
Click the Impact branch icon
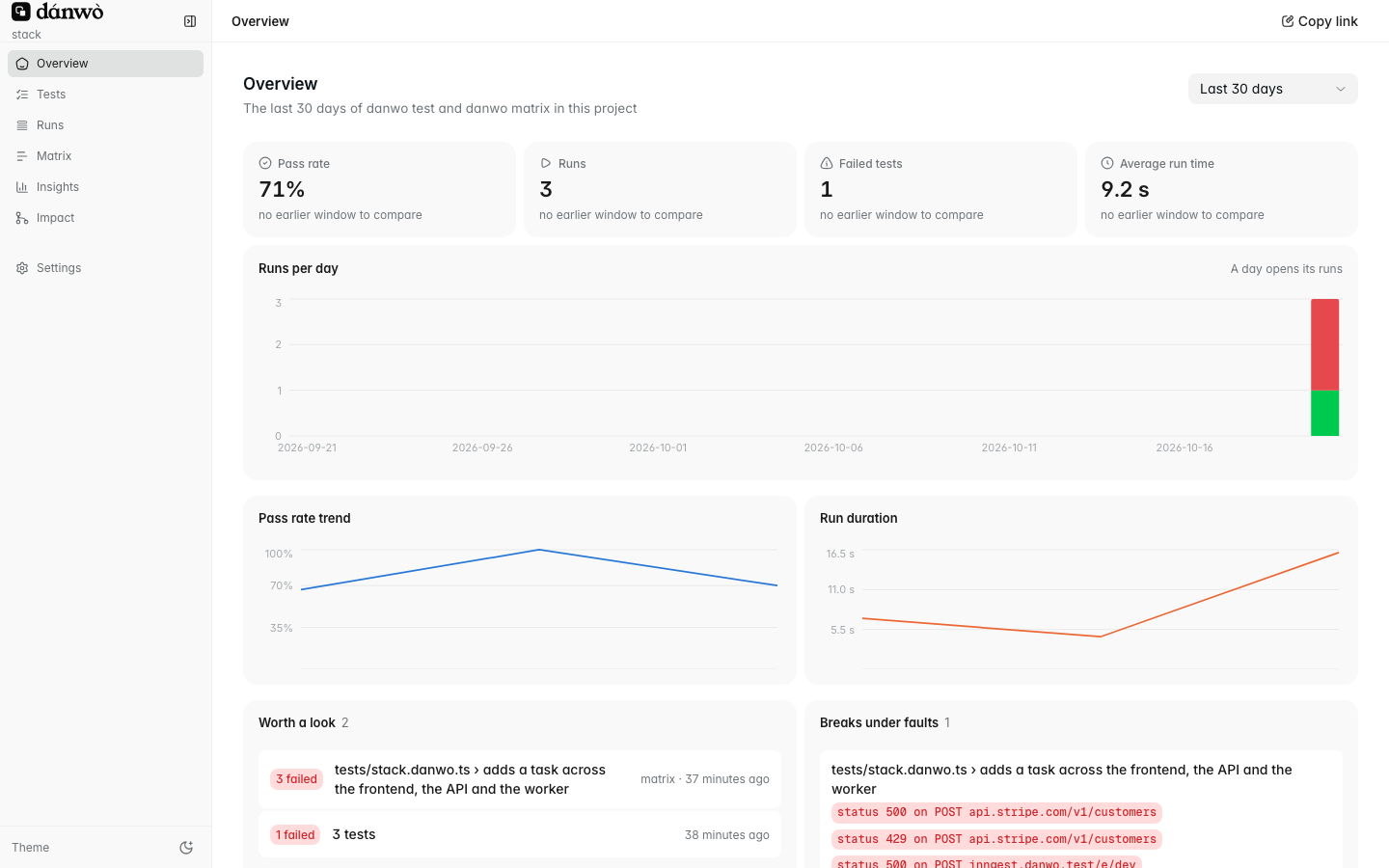coord(22,218)
